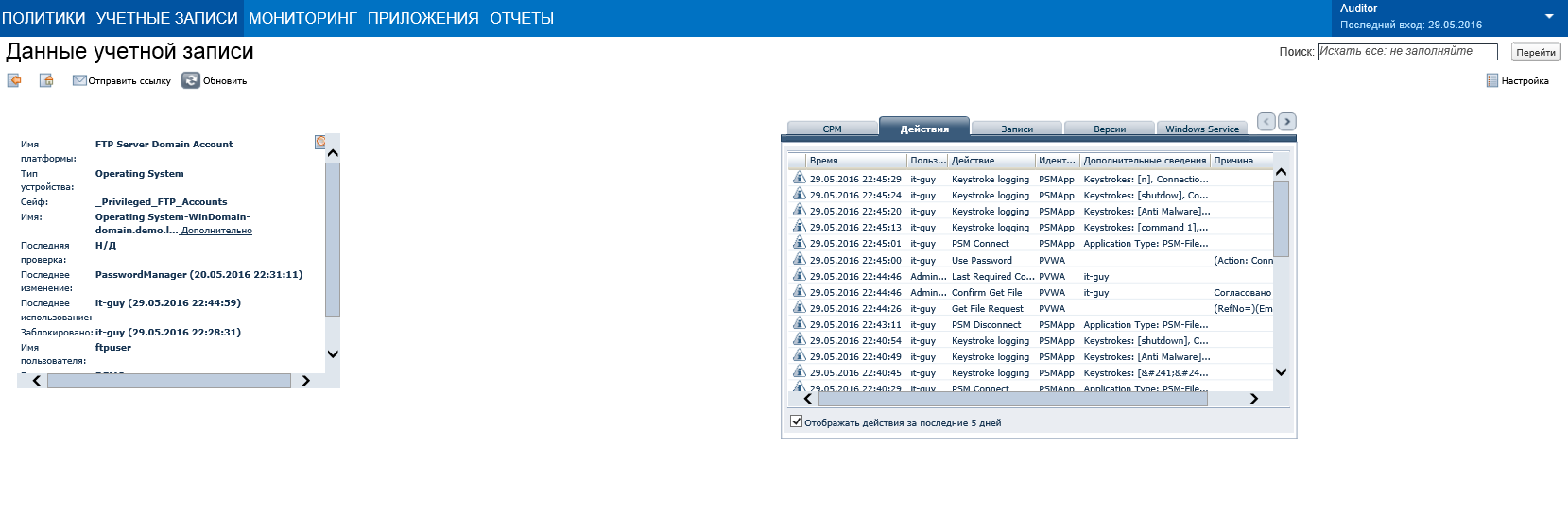This screenshot has width=1568, height=516.
Task: Click info icon of PSM Disconnect row
Action: [799, 323]
